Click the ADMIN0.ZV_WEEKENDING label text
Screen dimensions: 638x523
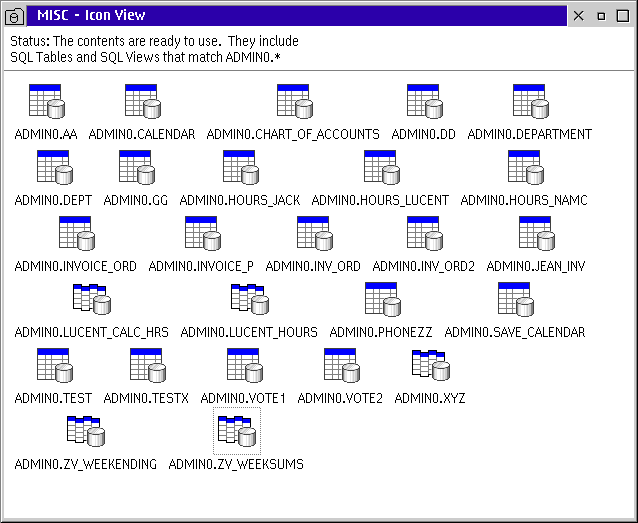point(85,464)
